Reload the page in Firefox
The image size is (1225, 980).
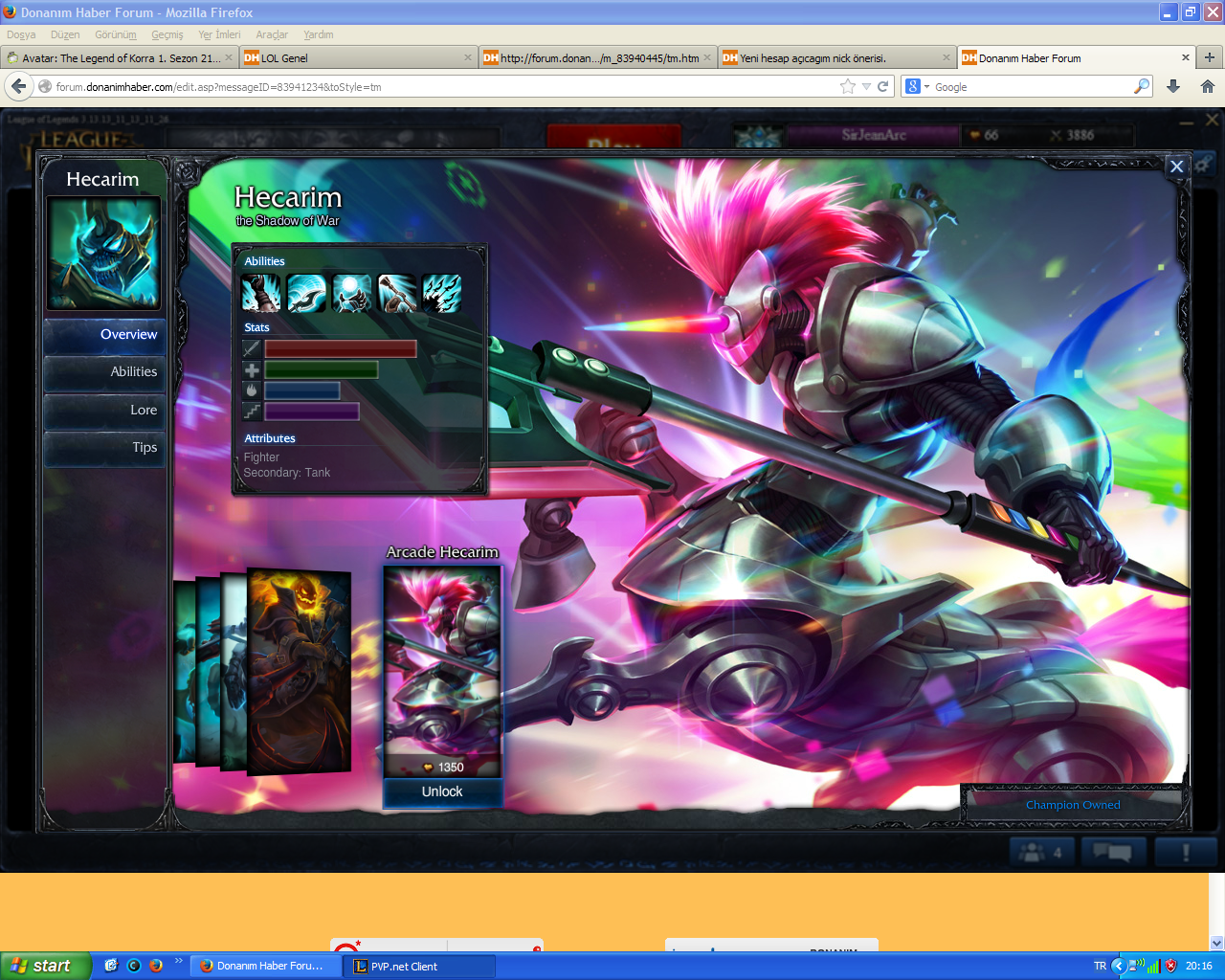coord(882,86)
